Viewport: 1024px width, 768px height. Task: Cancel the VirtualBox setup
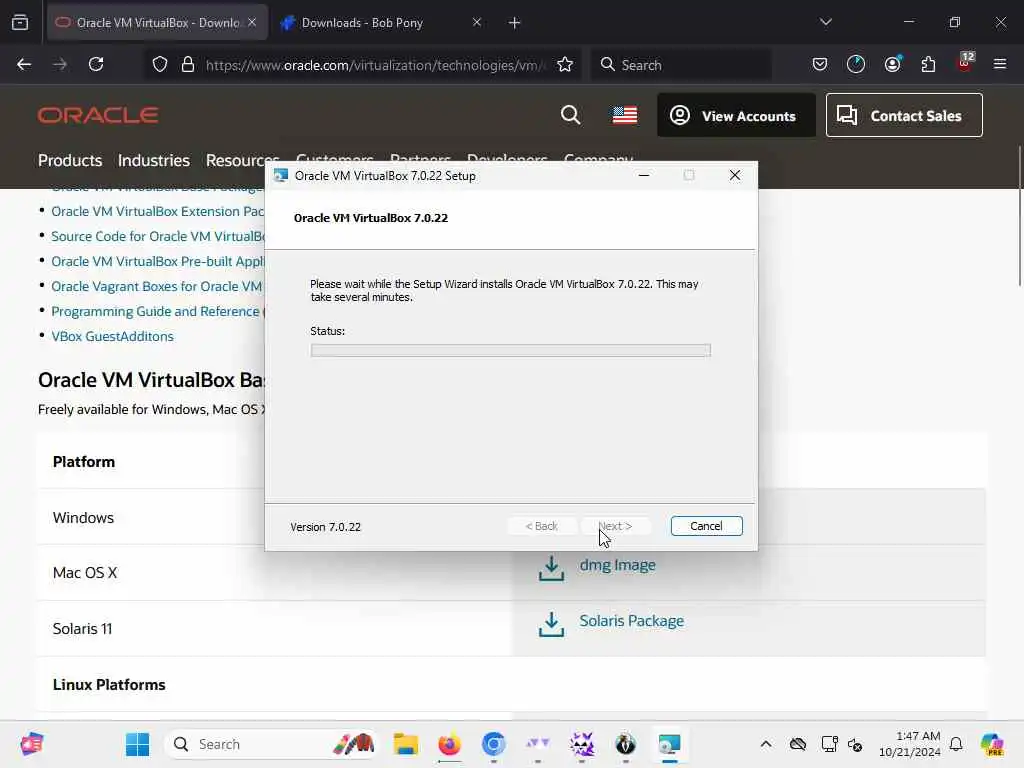pos(706,526)
